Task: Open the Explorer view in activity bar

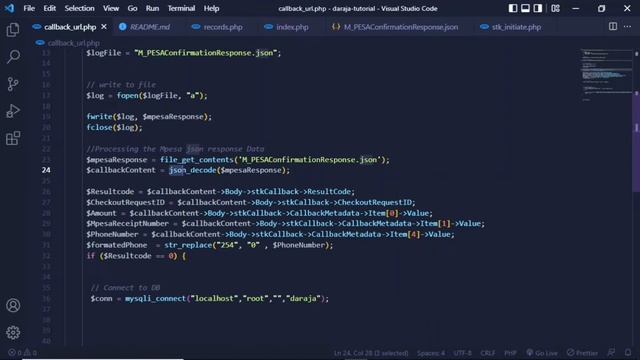Action: point(13,30)
